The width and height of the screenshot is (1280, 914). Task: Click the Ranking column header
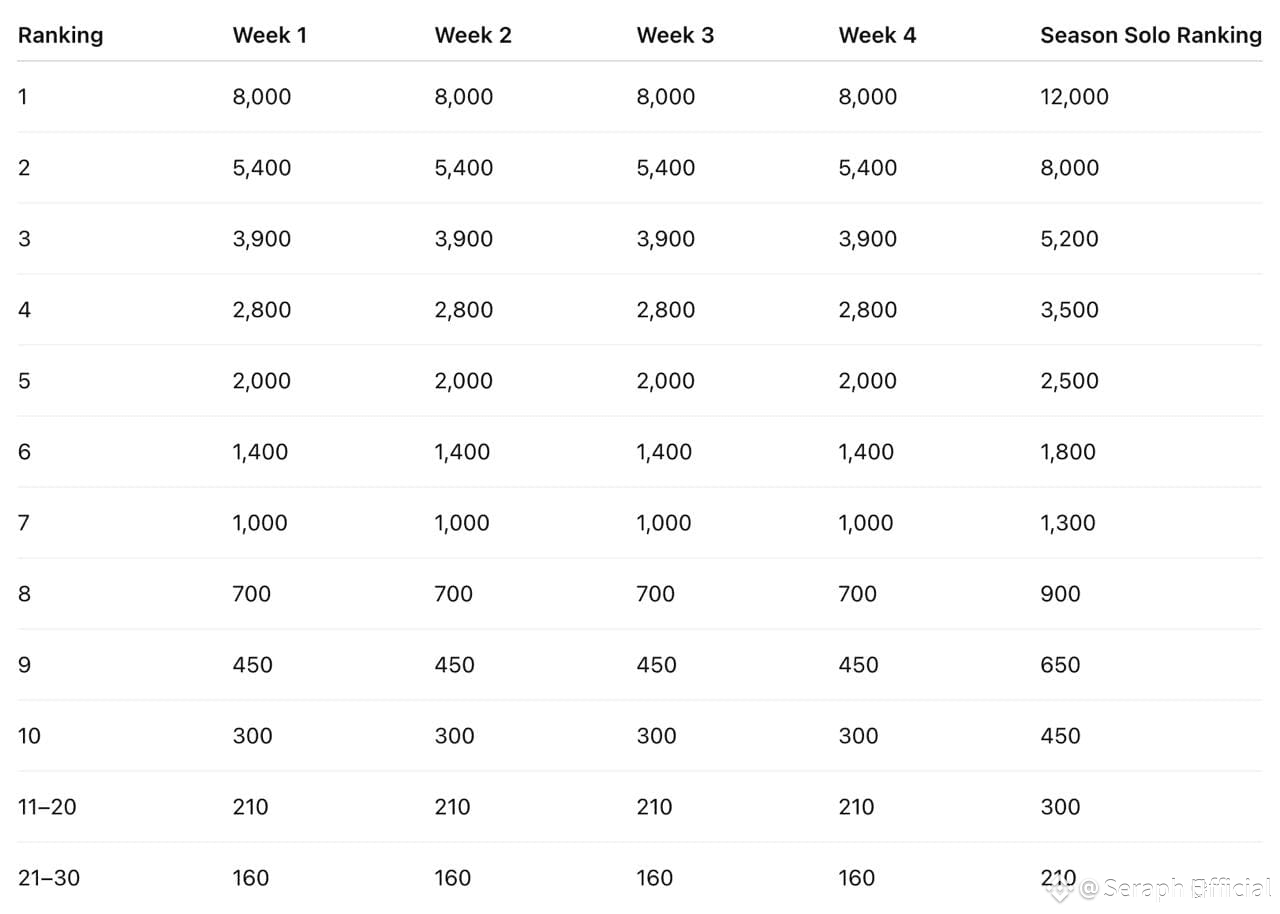[x=60, y=35]
